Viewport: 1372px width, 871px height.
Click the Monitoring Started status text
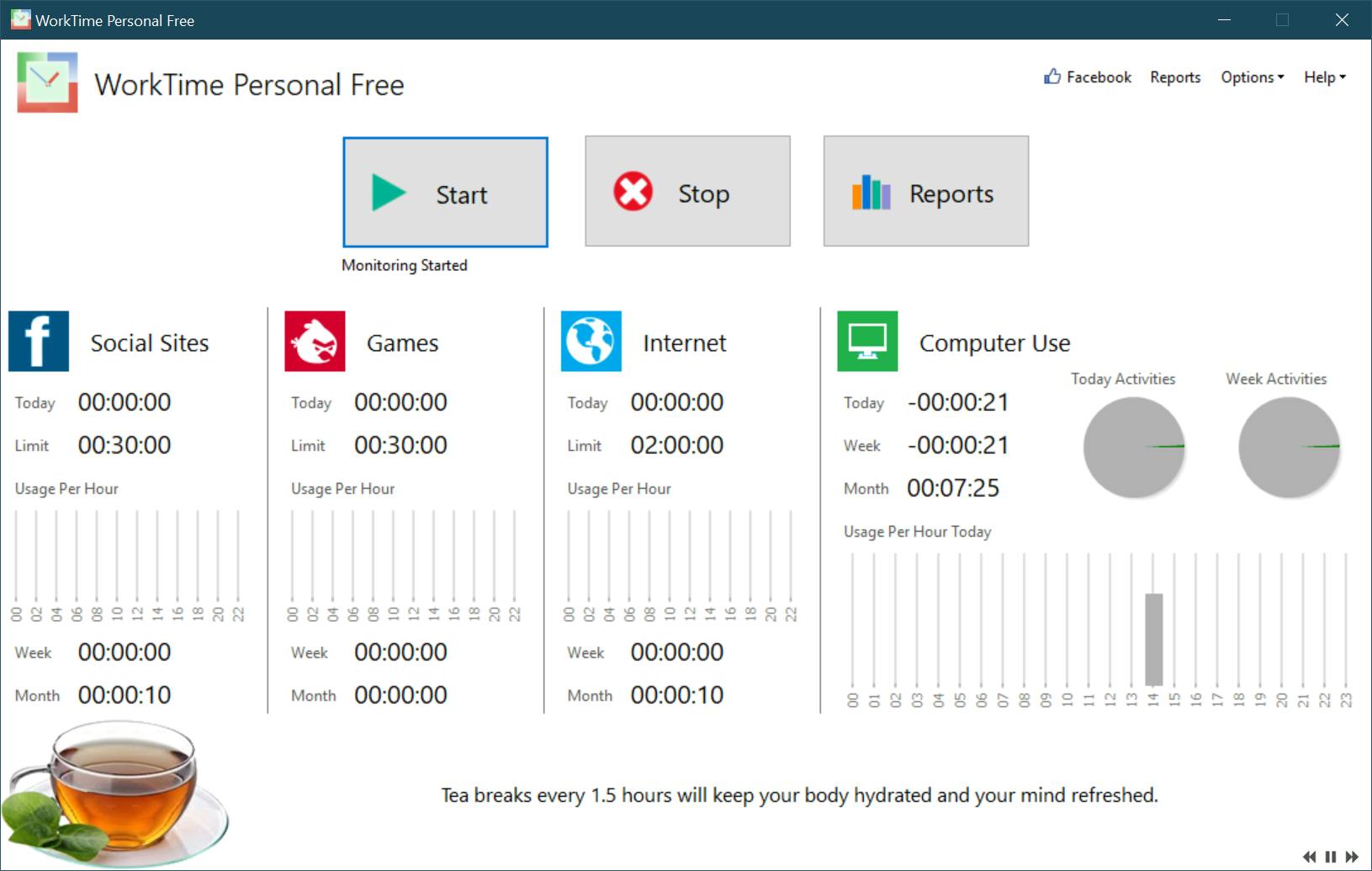click(405, 265)
